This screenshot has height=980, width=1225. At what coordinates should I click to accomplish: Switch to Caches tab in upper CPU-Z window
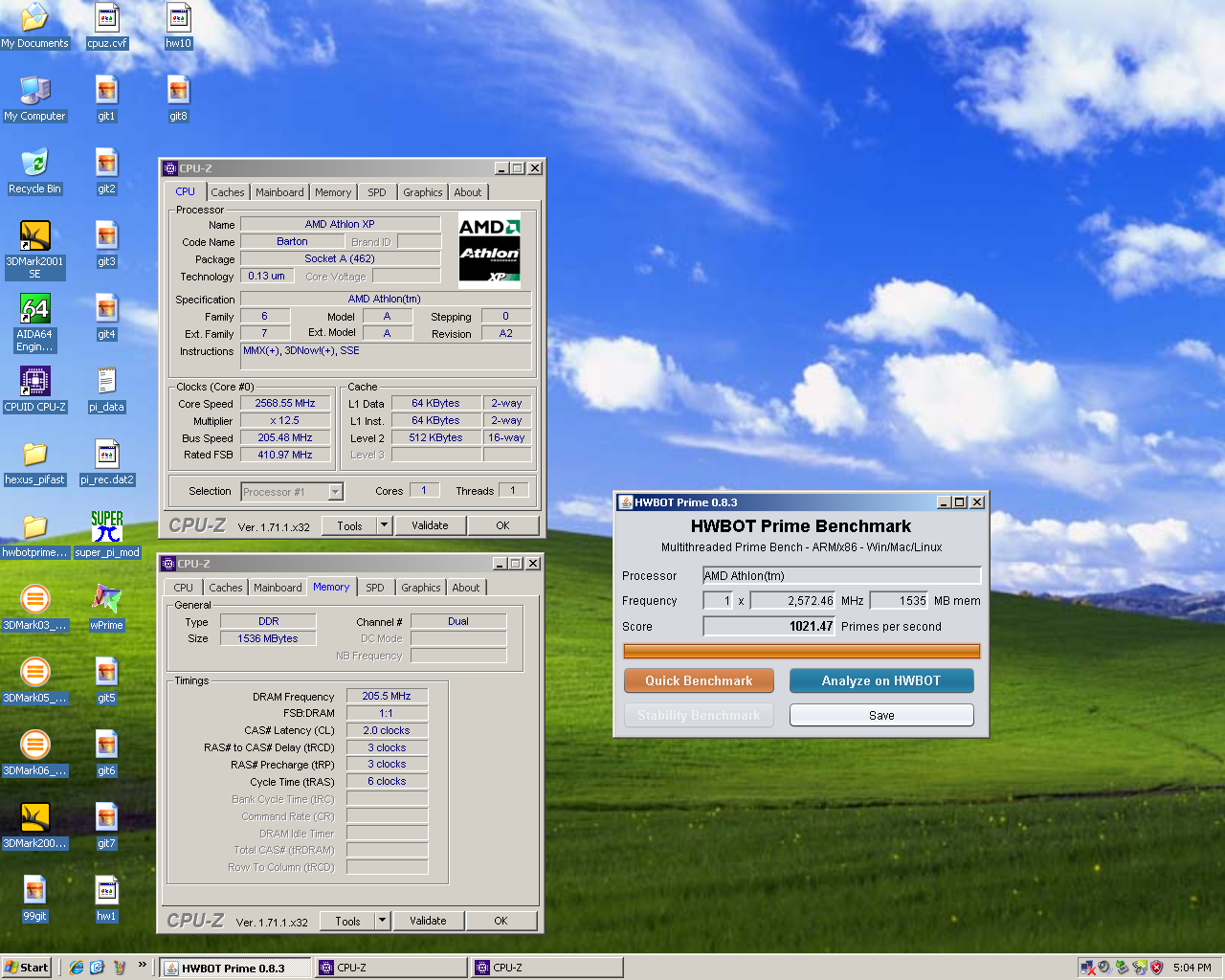pos(228,192)
